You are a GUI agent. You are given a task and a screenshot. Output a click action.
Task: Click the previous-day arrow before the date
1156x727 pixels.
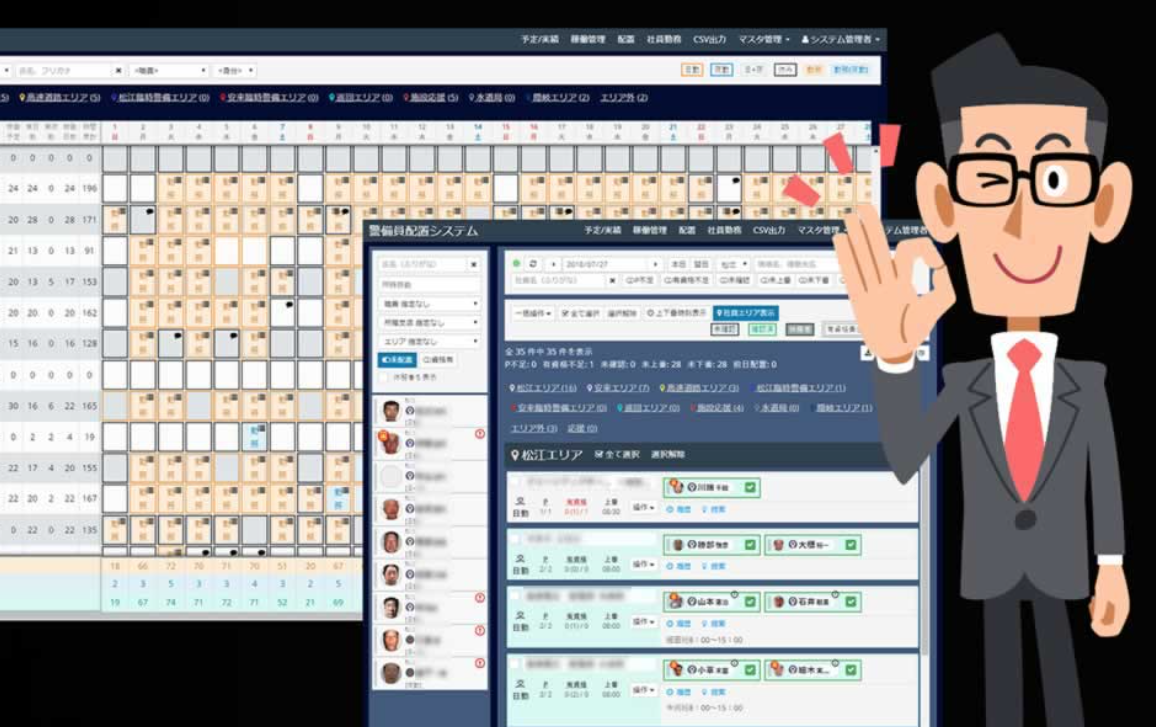(x=552, y=264)
